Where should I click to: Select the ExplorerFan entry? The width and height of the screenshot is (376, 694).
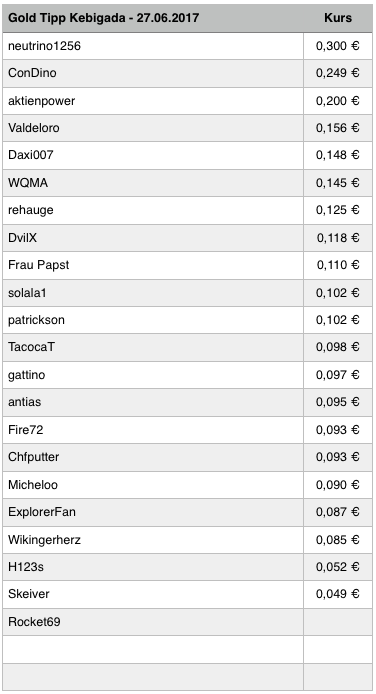click(153, 512)
